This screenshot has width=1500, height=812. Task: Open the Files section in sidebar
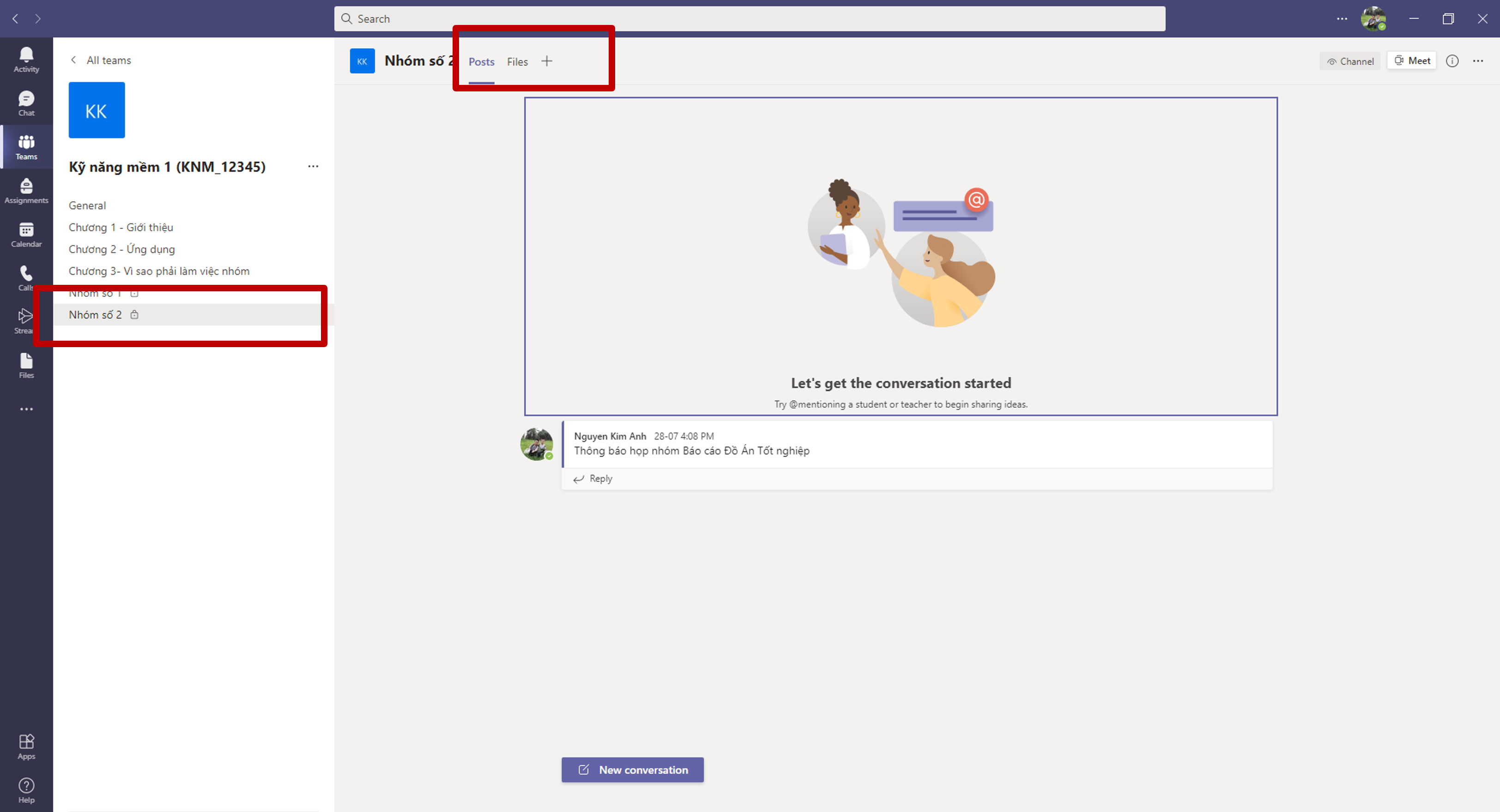coord(26,366)
